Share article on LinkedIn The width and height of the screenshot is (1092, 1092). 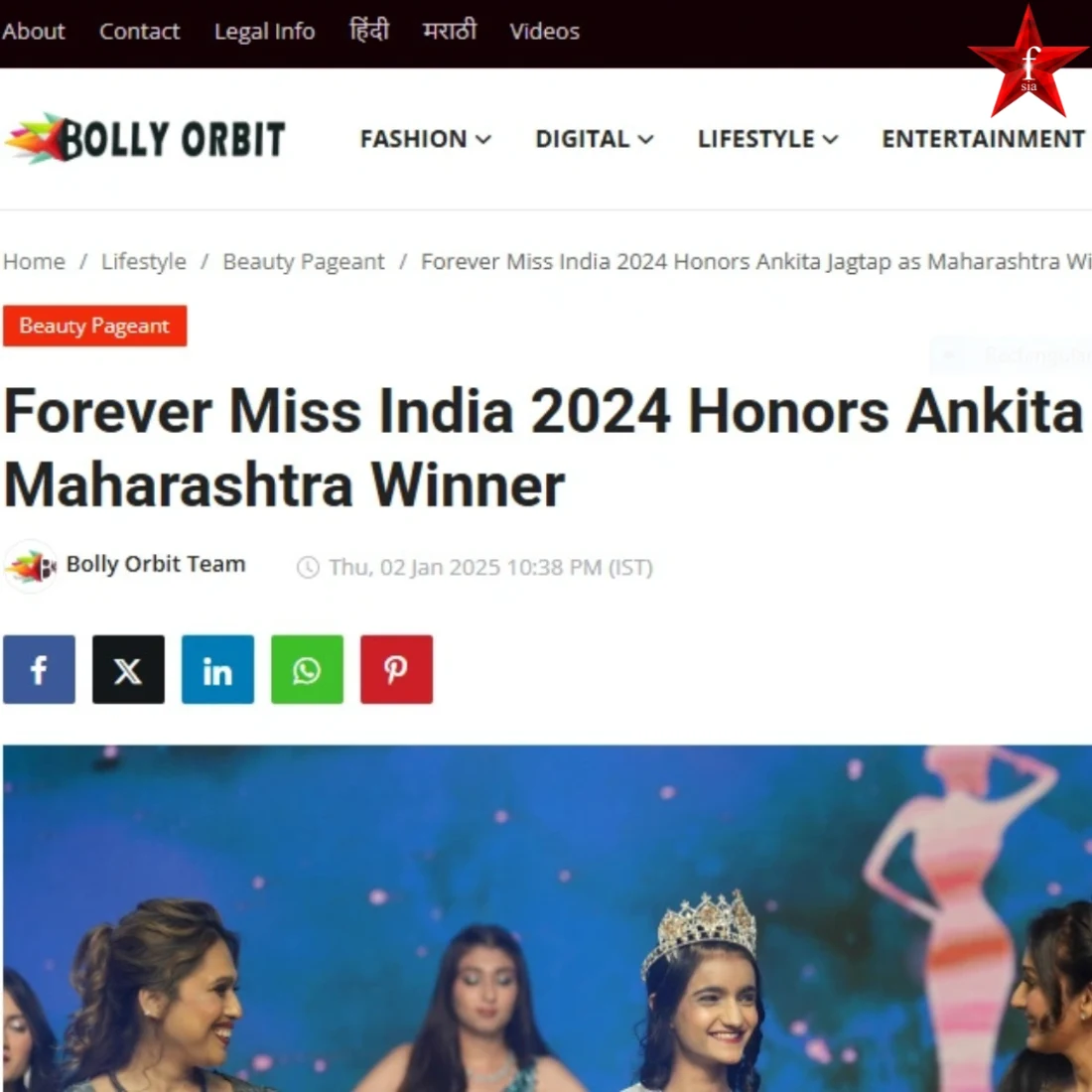217,669
